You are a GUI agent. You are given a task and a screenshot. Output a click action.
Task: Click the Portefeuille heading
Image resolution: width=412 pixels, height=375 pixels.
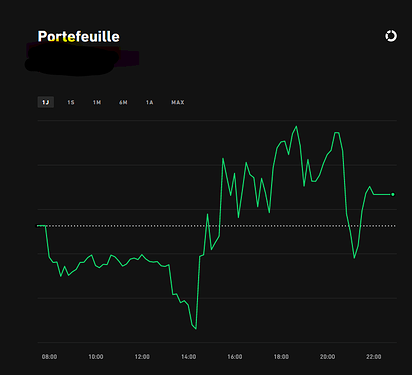click(x=79, y=37)
